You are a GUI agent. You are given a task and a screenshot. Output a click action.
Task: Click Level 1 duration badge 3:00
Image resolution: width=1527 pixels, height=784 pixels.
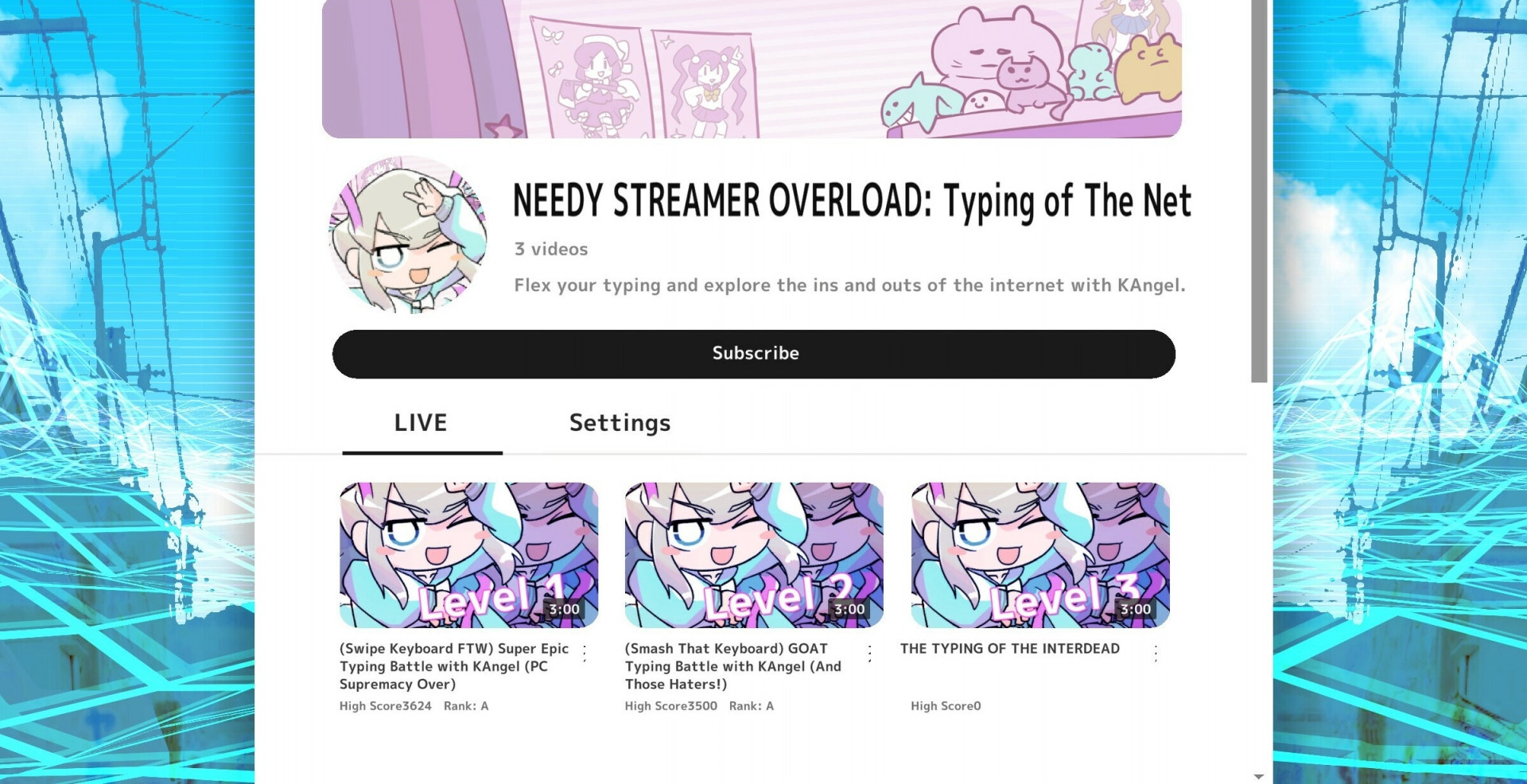coord(565,610)
